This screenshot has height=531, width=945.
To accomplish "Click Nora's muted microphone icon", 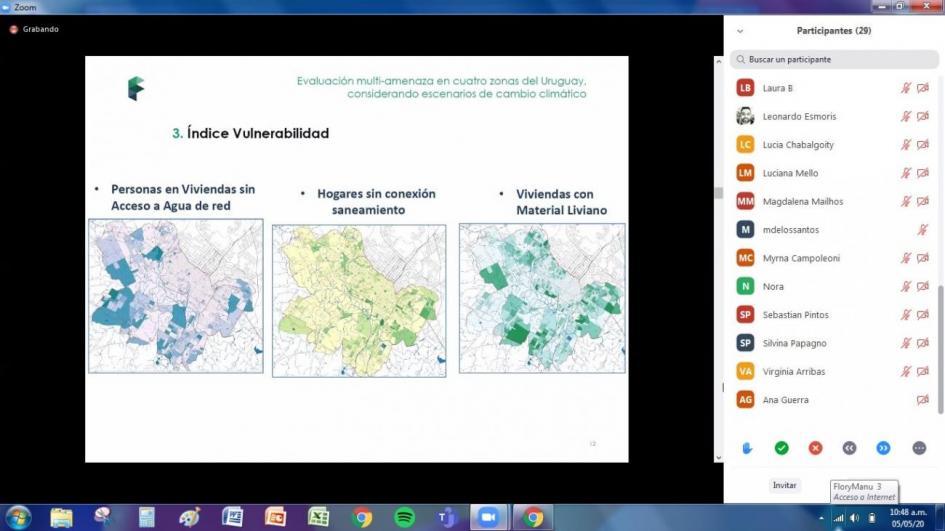I will point(905,286).
